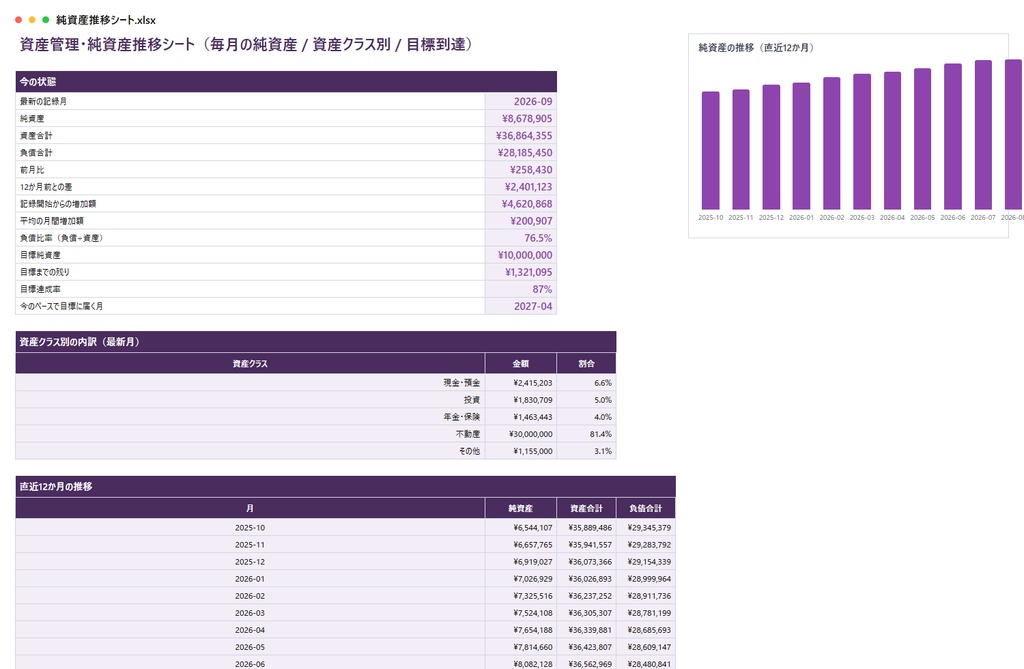Click the 2025-10 bar in the chart
Viewport: 1024px width, 669px height.
coord(711,150)
